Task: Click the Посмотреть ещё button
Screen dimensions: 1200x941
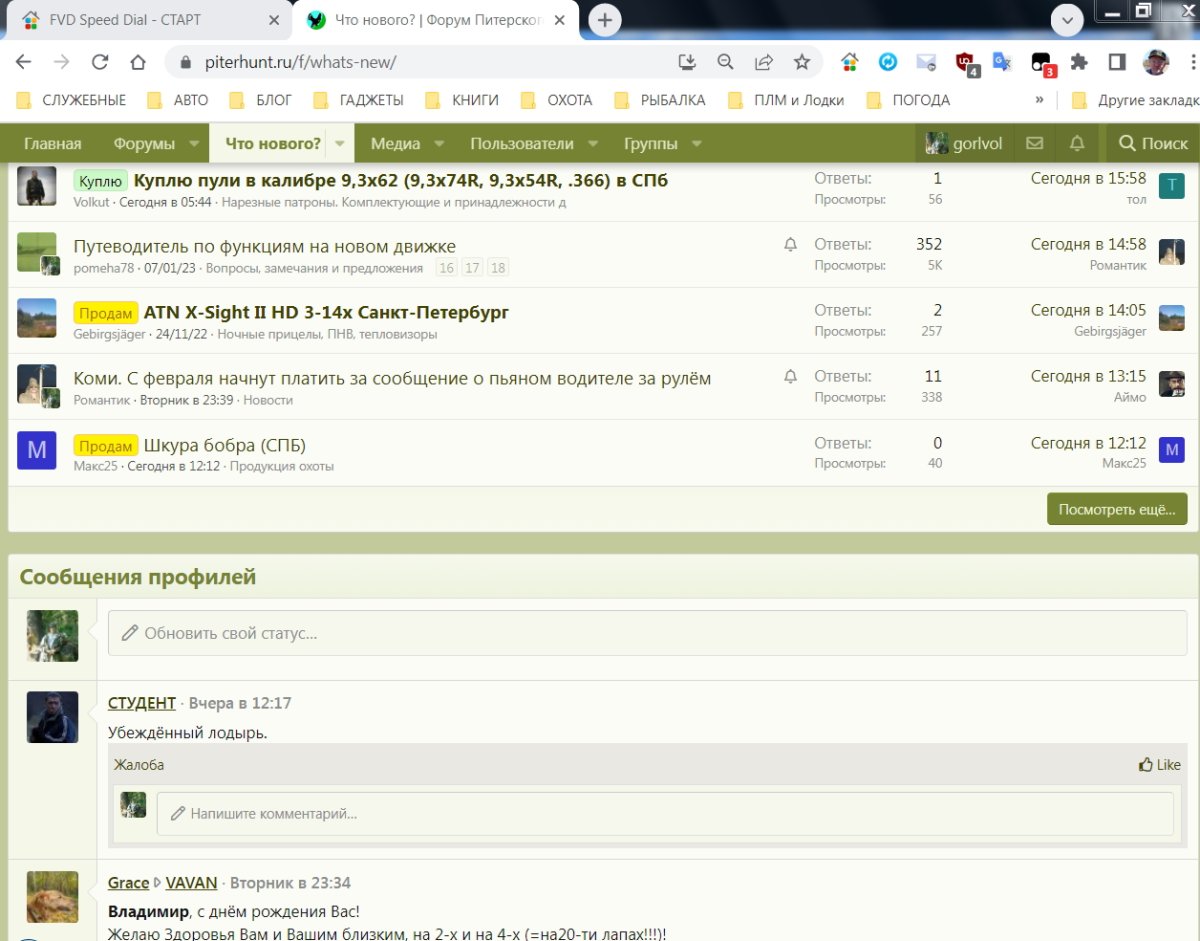Action: [x=1117, y=509]
